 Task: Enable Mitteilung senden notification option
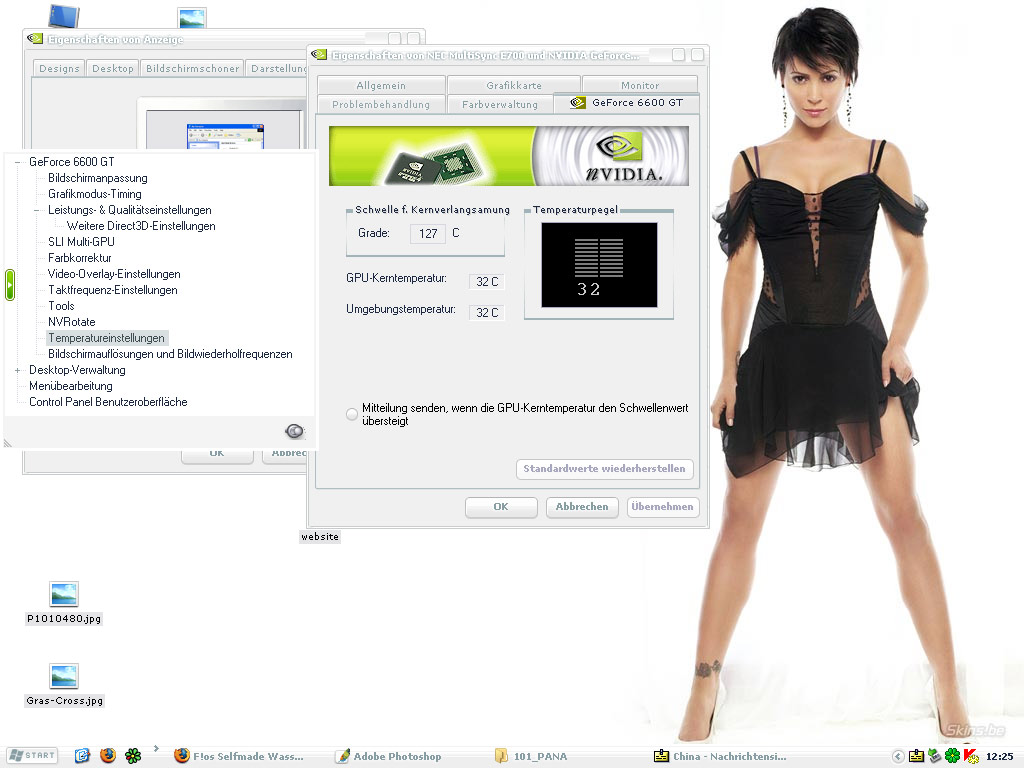coord(352,414)
